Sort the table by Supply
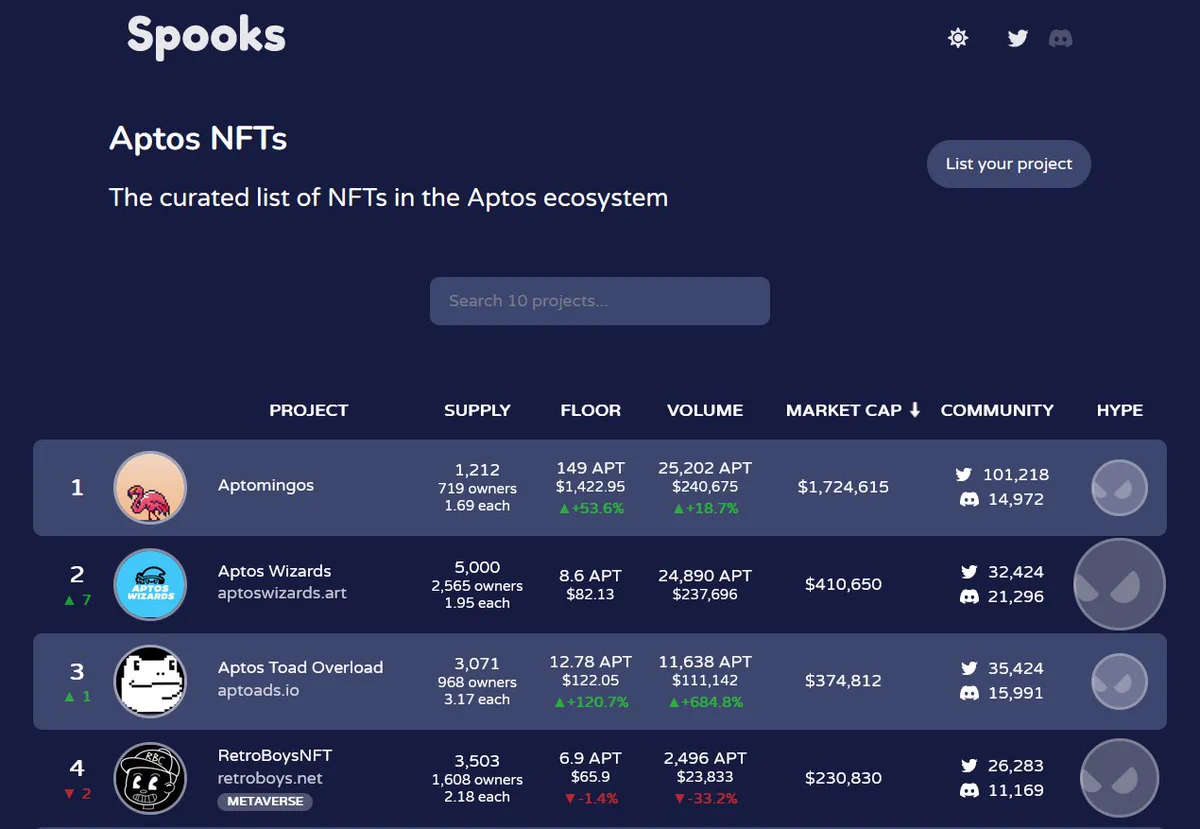 point(477,410)
